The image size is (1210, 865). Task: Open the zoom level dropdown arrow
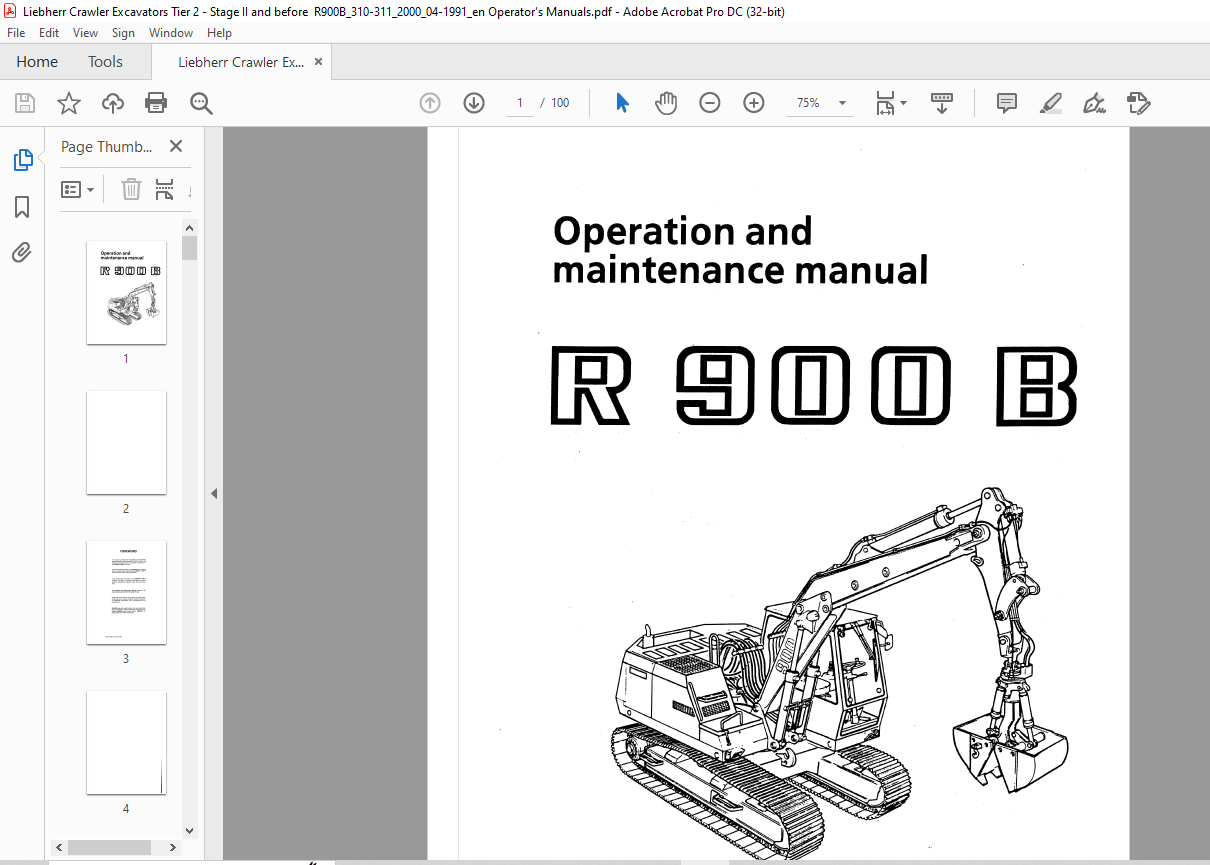(842, 103)
